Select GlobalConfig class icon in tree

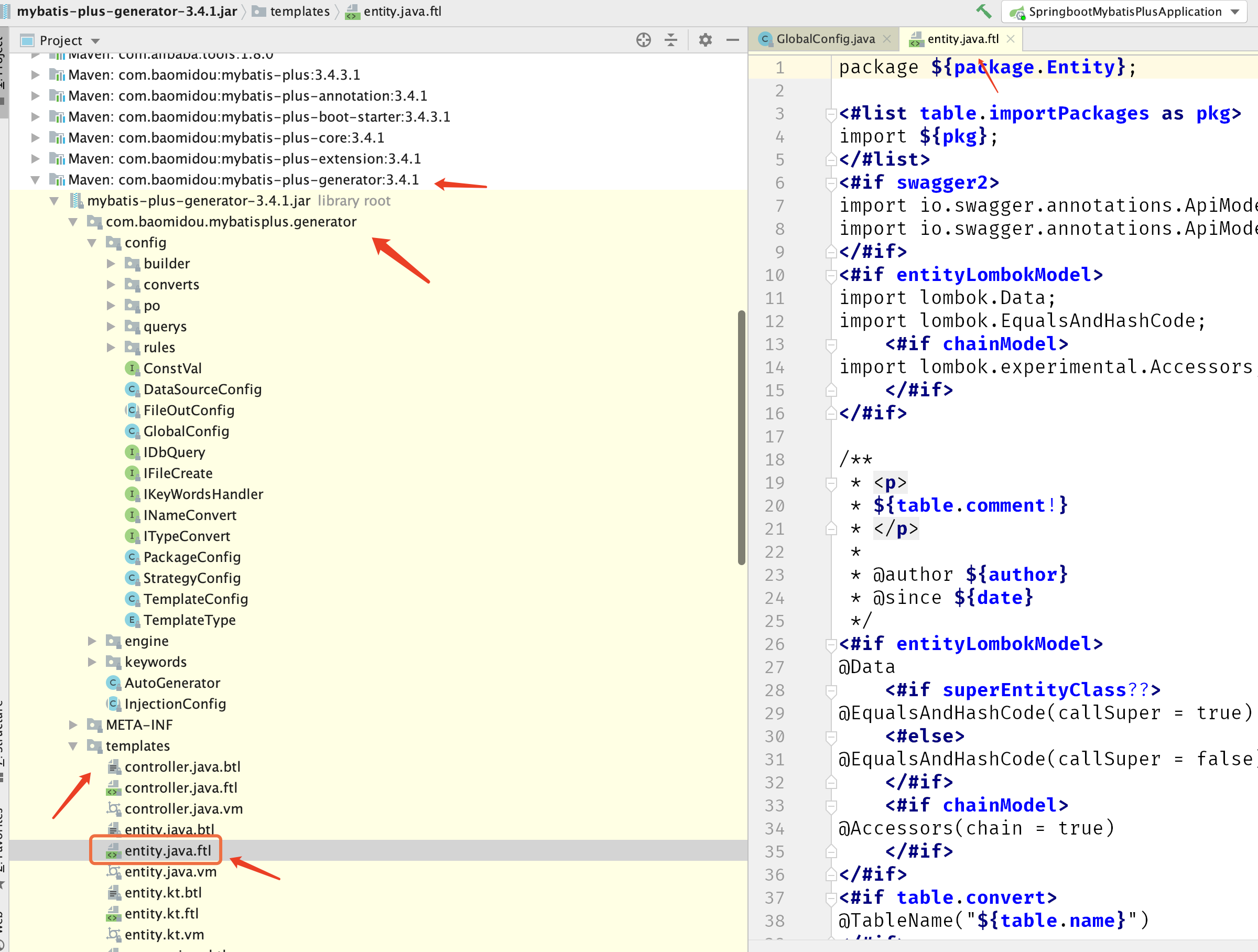132,431
